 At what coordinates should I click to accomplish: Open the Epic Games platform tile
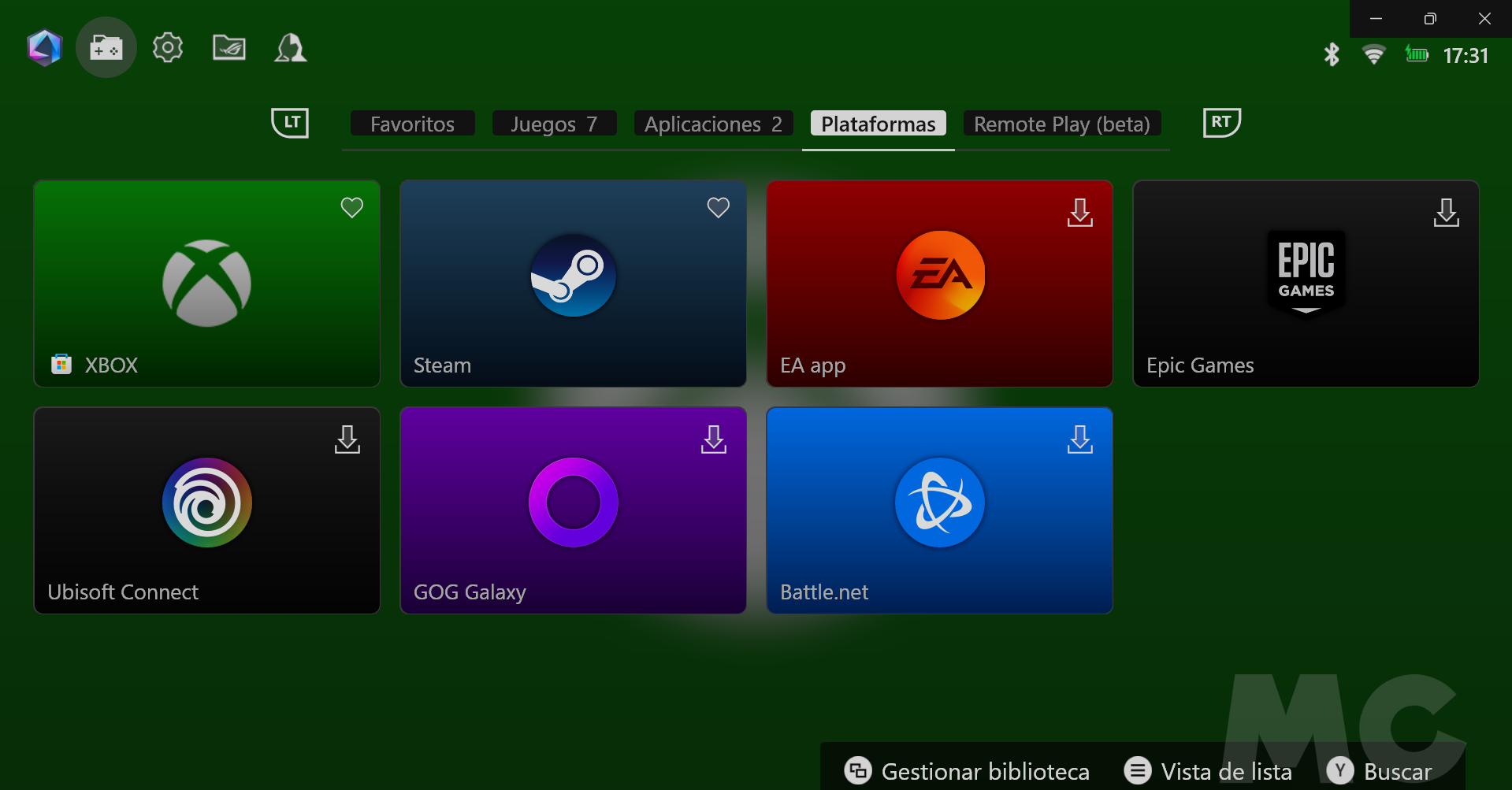pyautogui.click(x=1306, y=284)
